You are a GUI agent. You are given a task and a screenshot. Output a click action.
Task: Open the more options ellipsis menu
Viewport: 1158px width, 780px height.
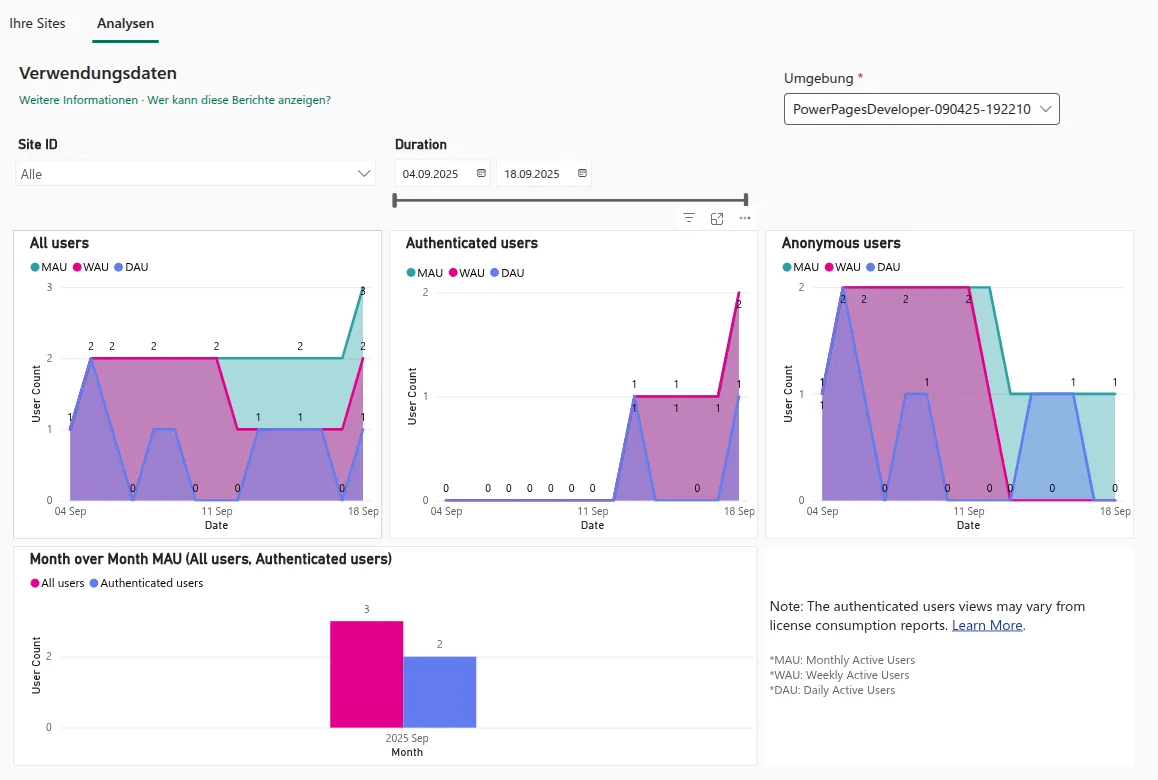point(744,218)
